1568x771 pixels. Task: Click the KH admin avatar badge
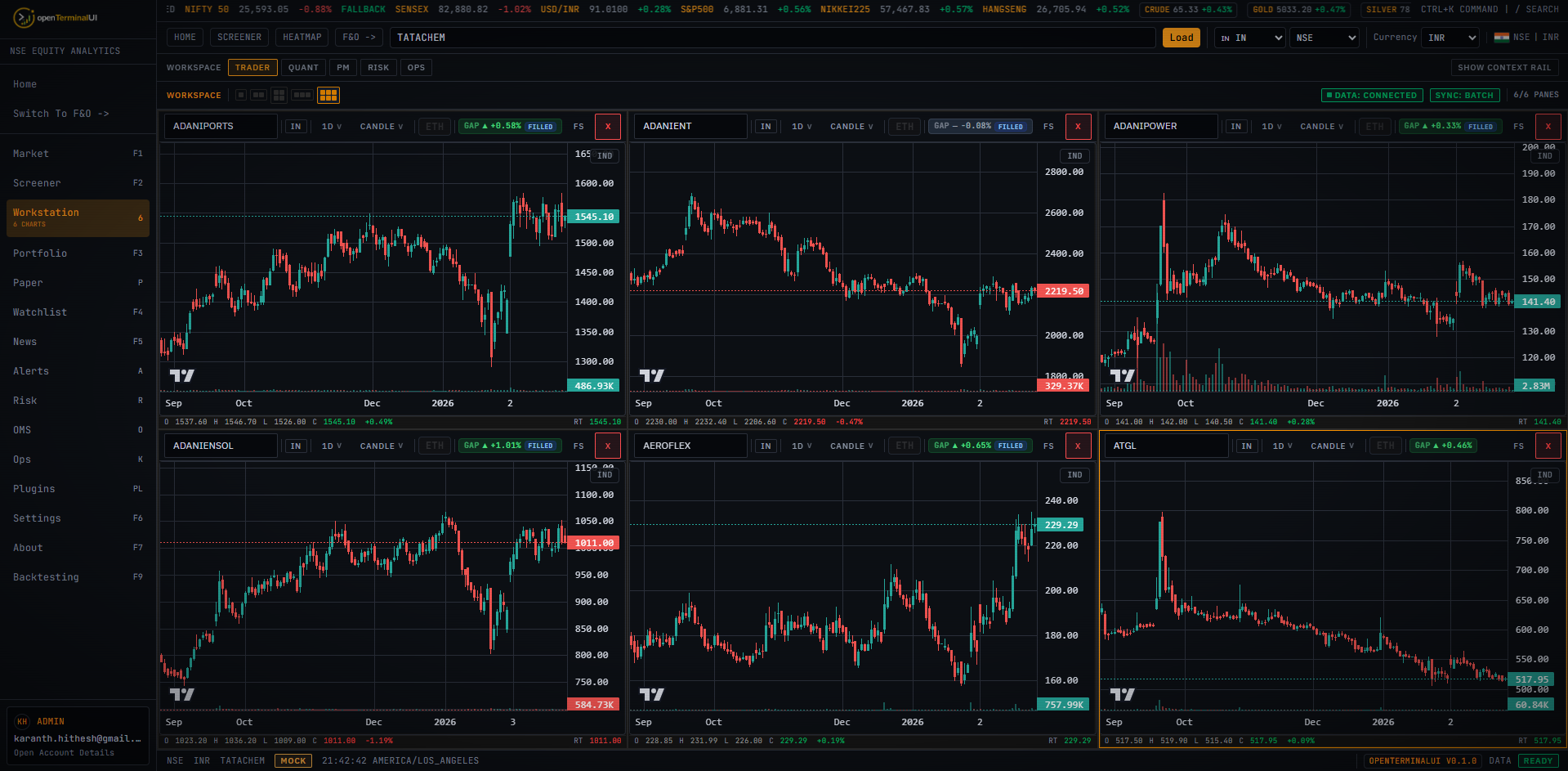22,721
